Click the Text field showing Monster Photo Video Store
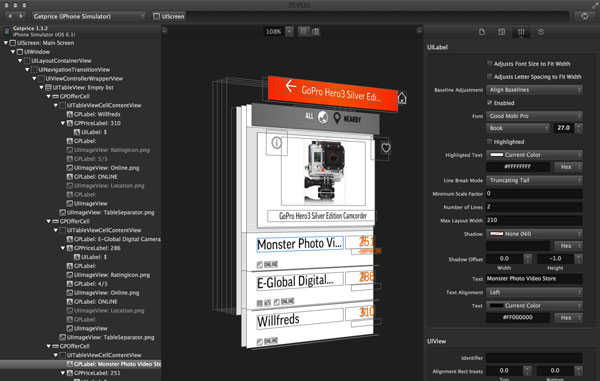600x381 pixels. pos(534,278)
